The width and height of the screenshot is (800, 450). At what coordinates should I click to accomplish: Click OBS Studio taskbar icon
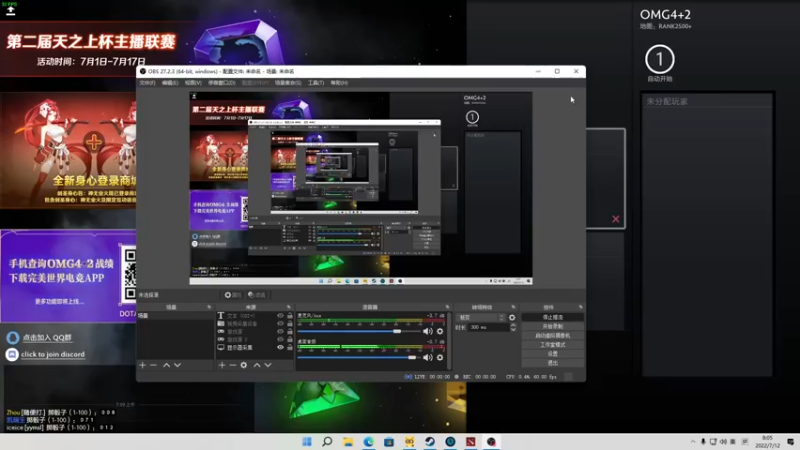pos(491,442)
